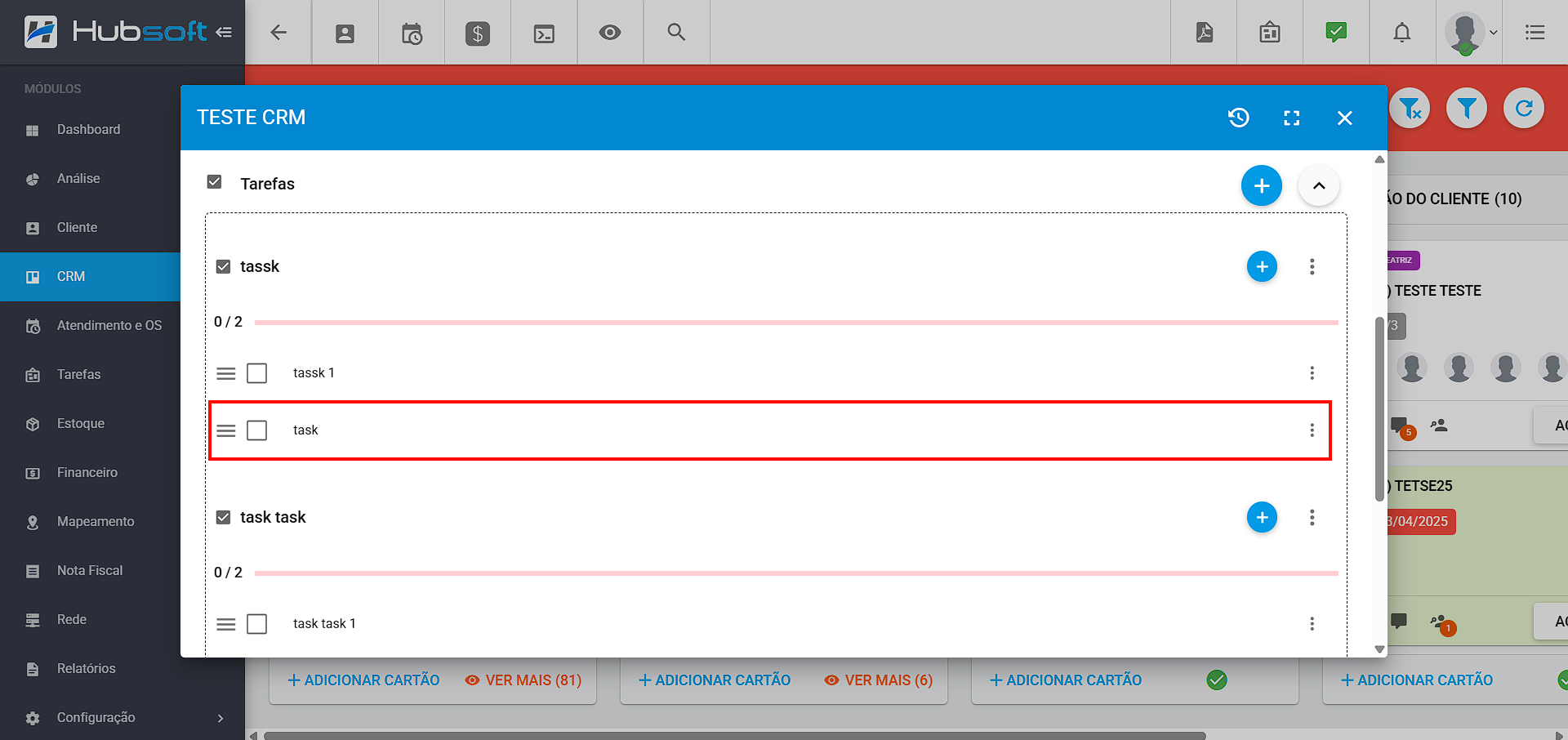Viewport: 1568px width, 740px height.
Task: Open options menu for the task item
Action: coord(1312,430)
